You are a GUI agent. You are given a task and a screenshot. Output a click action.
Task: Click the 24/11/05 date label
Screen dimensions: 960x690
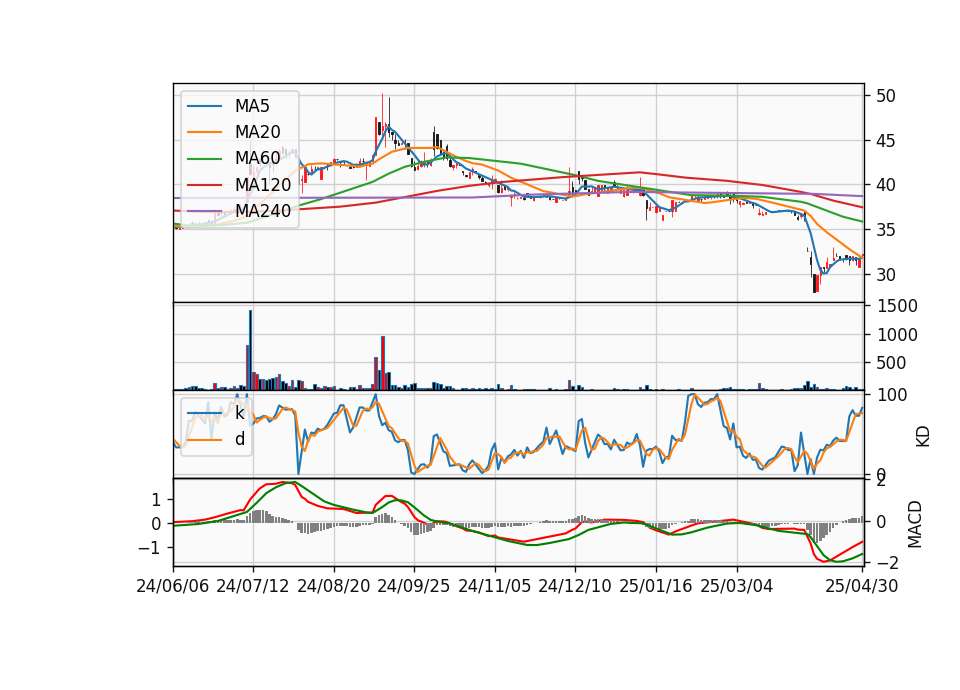coord(494,586)
